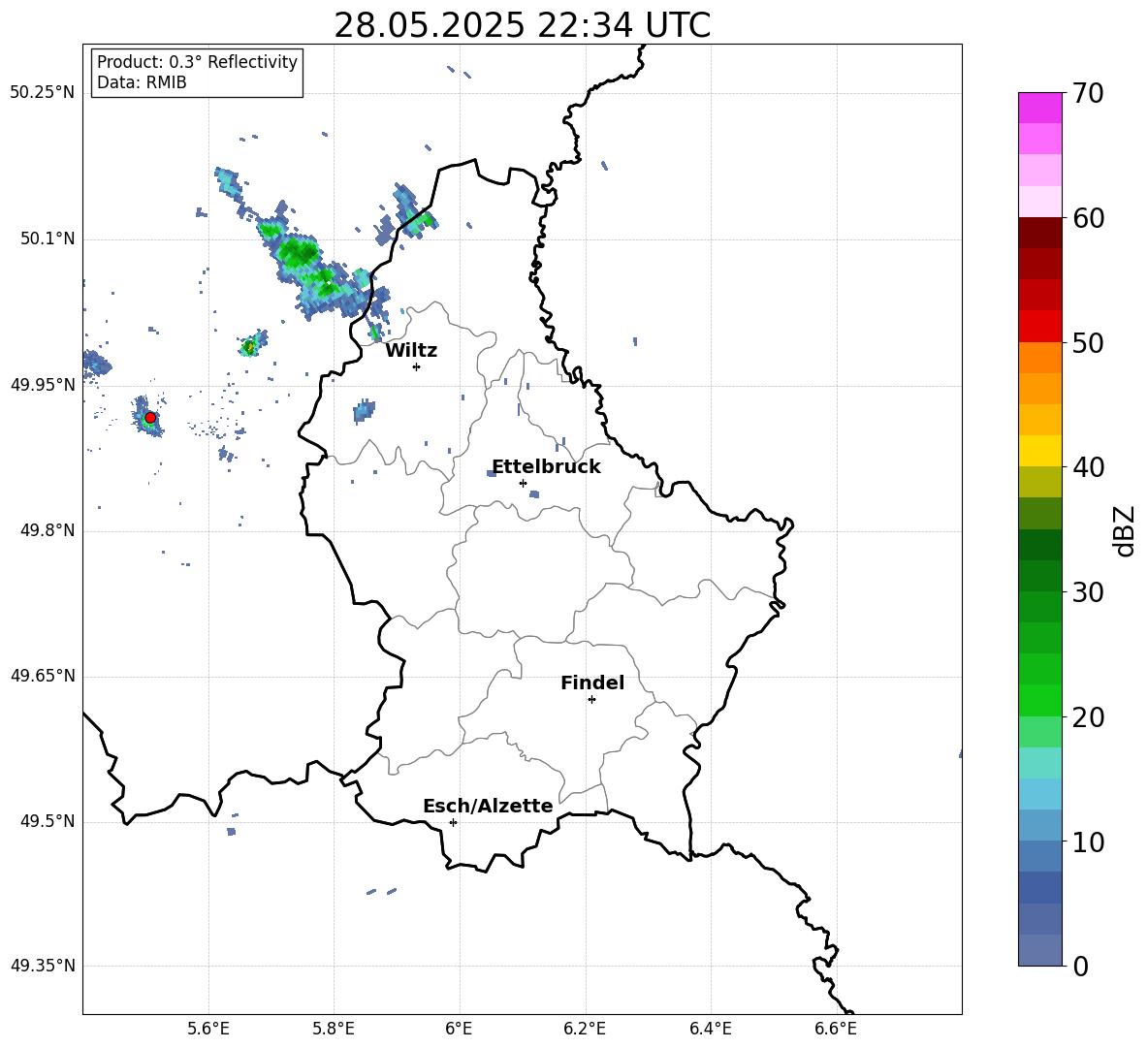Screen dimensions: 1148x1048
Task: Click the Findel city label
Action: tap(592, 683)
